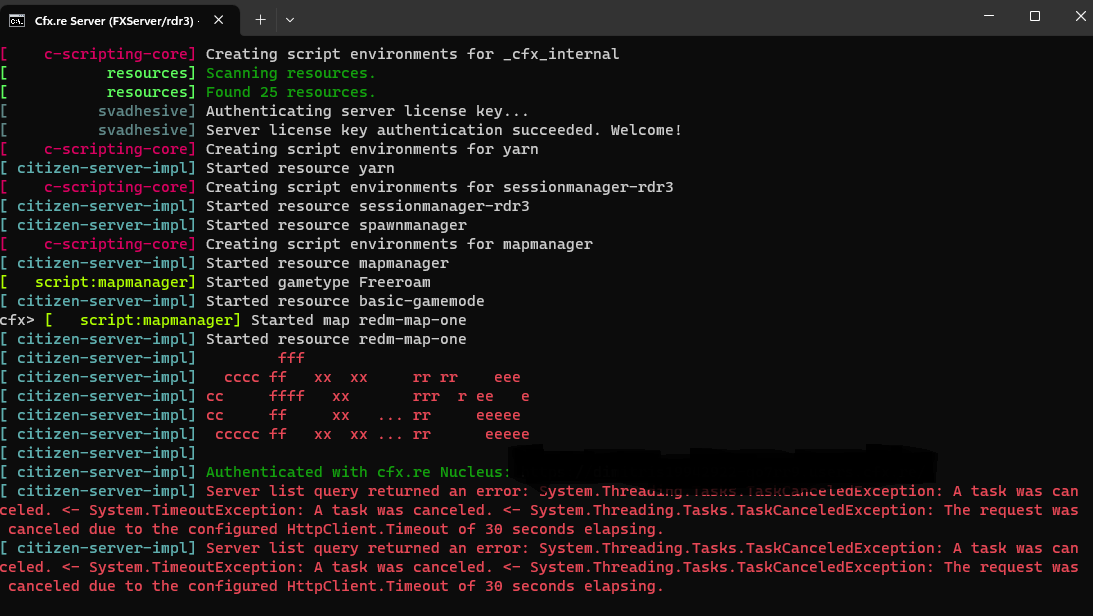Open the tab dropdown menu
Screen dimensions: 1093x616
click(290, 18)
